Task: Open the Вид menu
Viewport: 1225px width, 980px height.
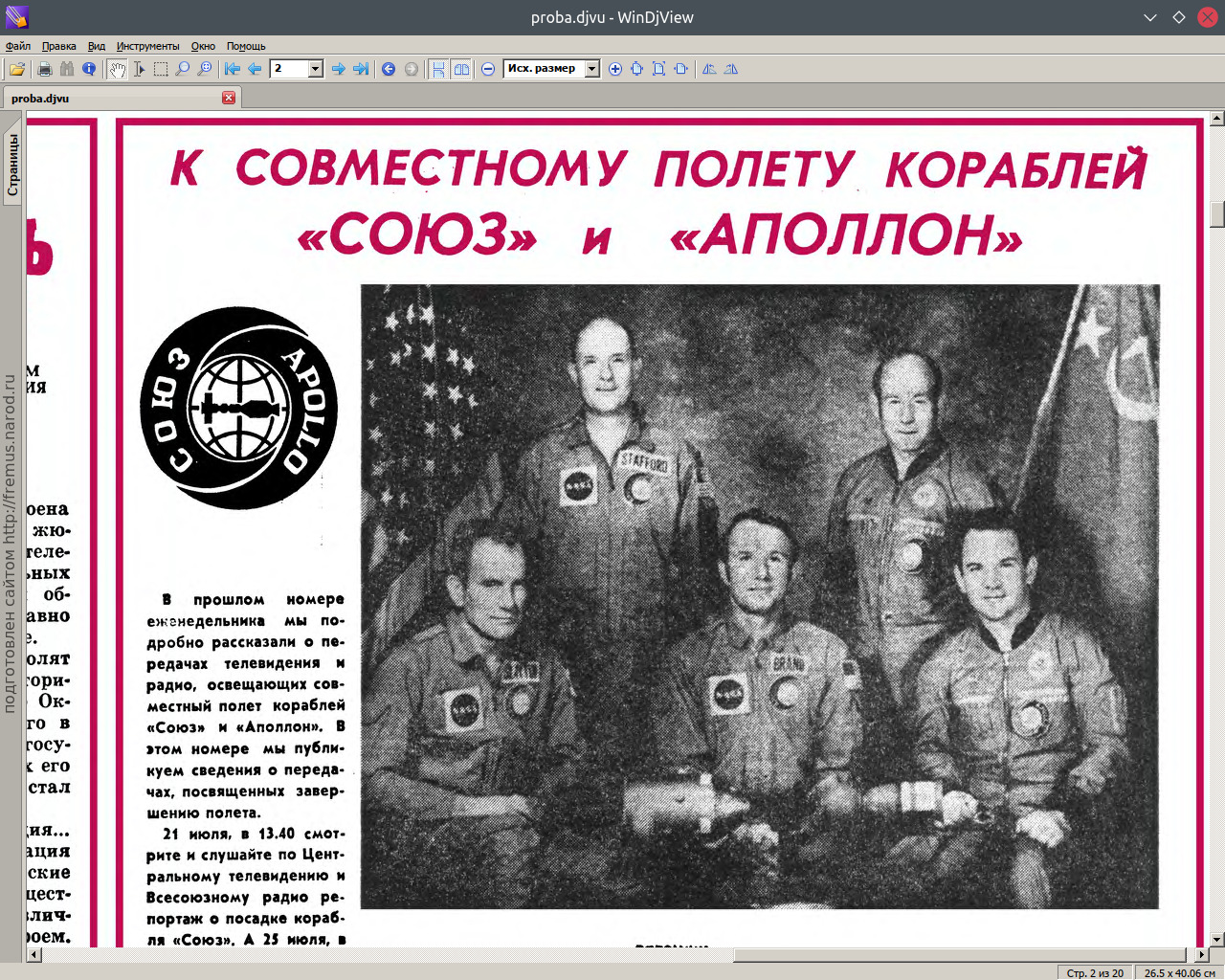Action: tap(97, 46)
